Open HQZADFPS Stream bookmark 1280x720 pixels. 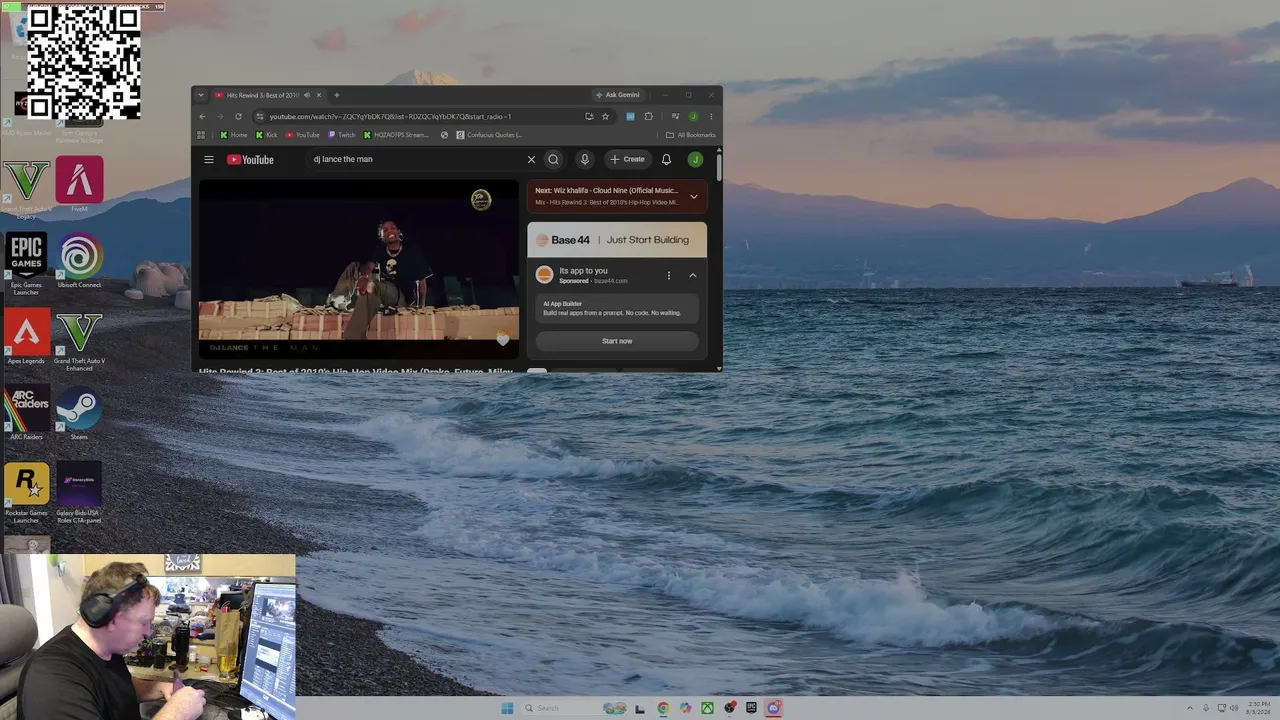[396, 135]
